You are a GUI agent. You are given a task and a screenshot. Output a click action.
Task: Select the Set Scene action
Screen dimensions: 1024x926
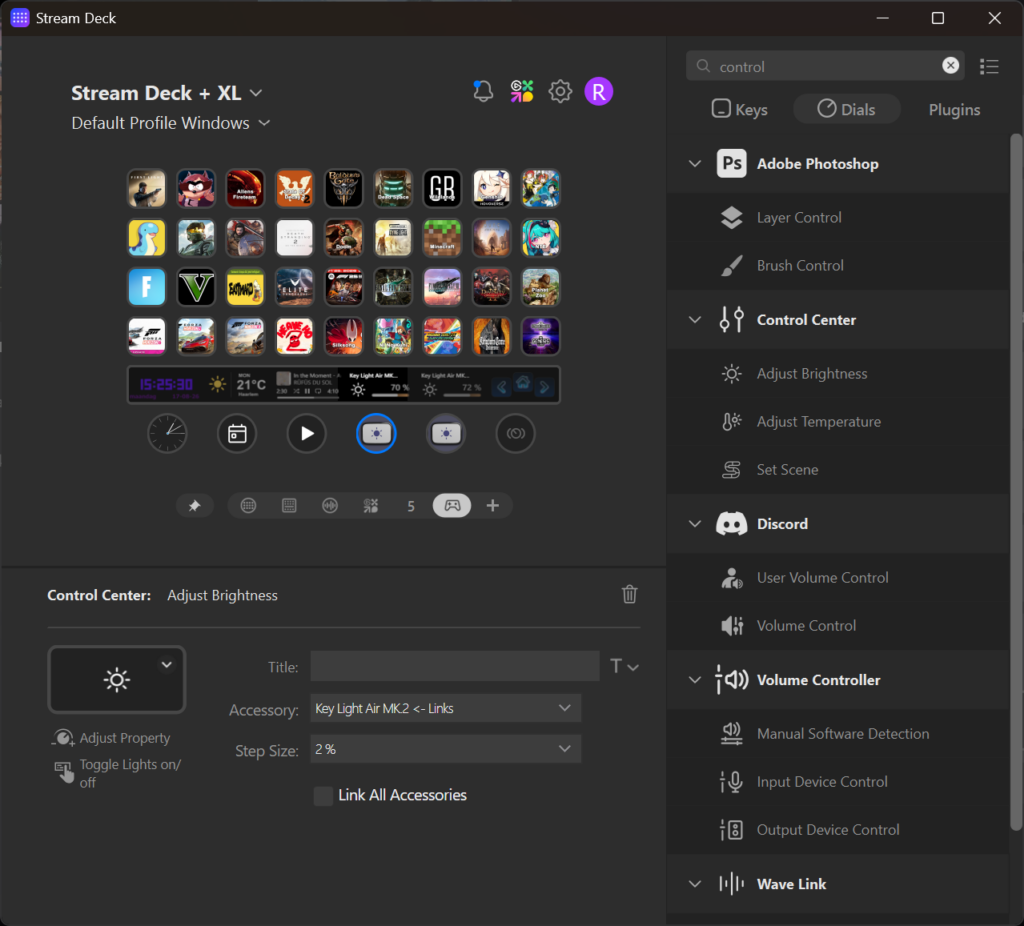[x=838, y=469]
